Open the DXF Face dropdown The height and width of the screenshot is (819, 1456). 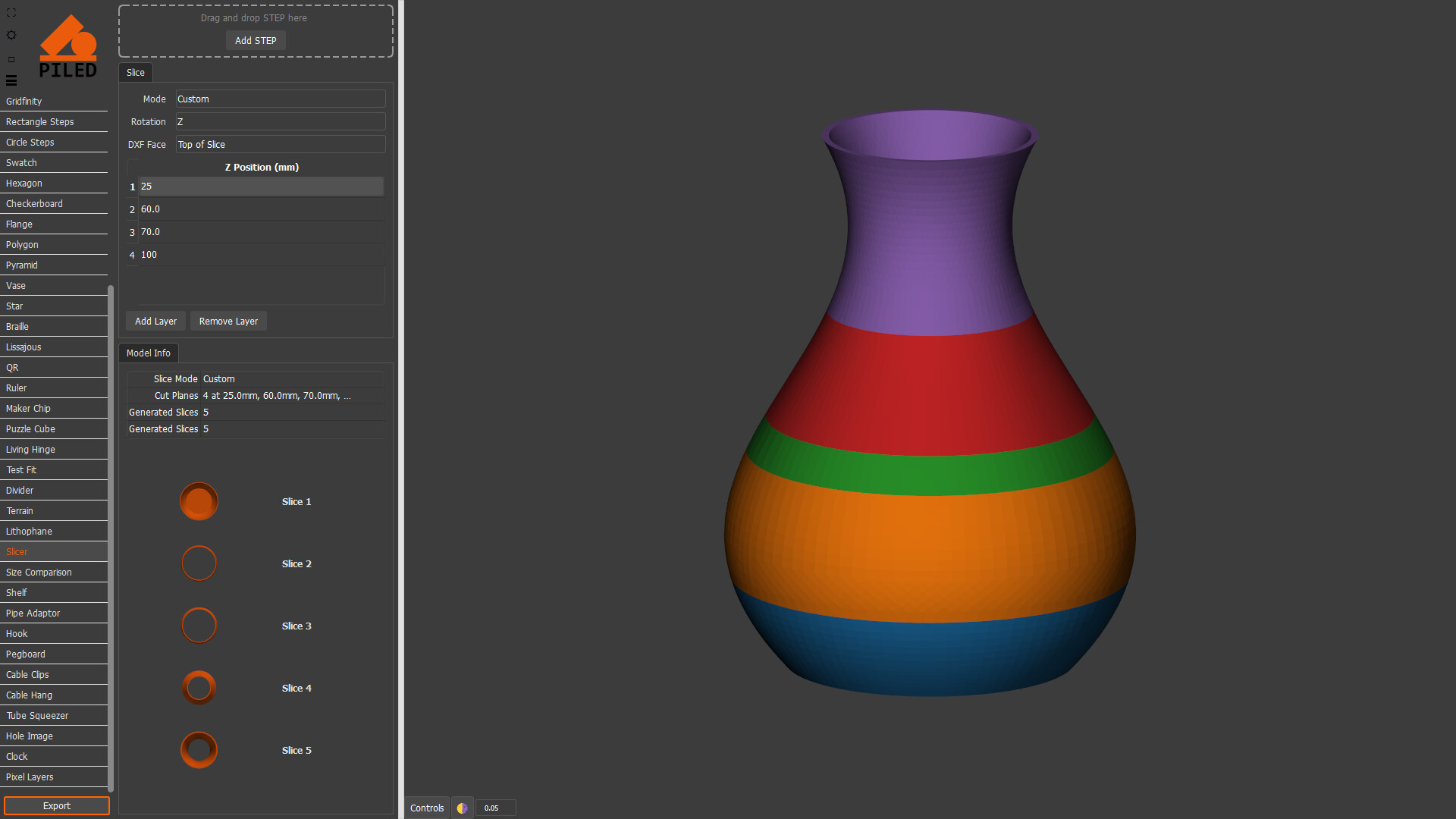pos(280,145)
